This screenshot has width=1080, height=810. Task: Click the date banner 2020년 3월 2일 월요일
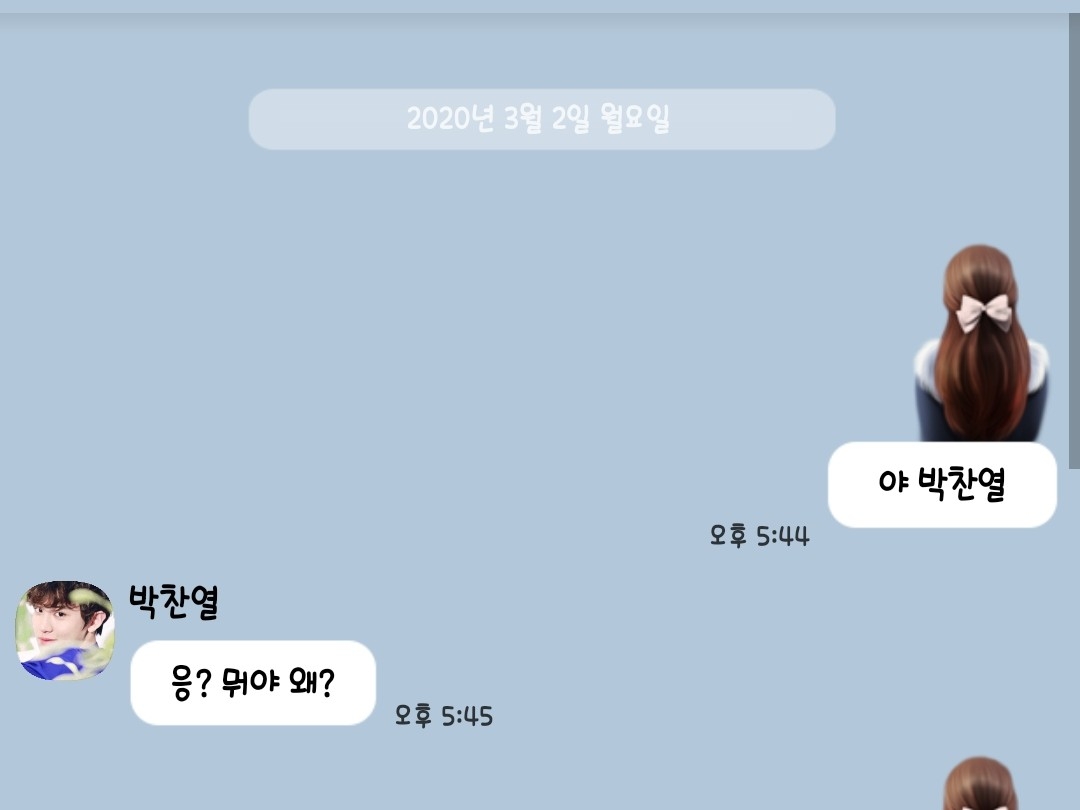click(x=541, y=119)
